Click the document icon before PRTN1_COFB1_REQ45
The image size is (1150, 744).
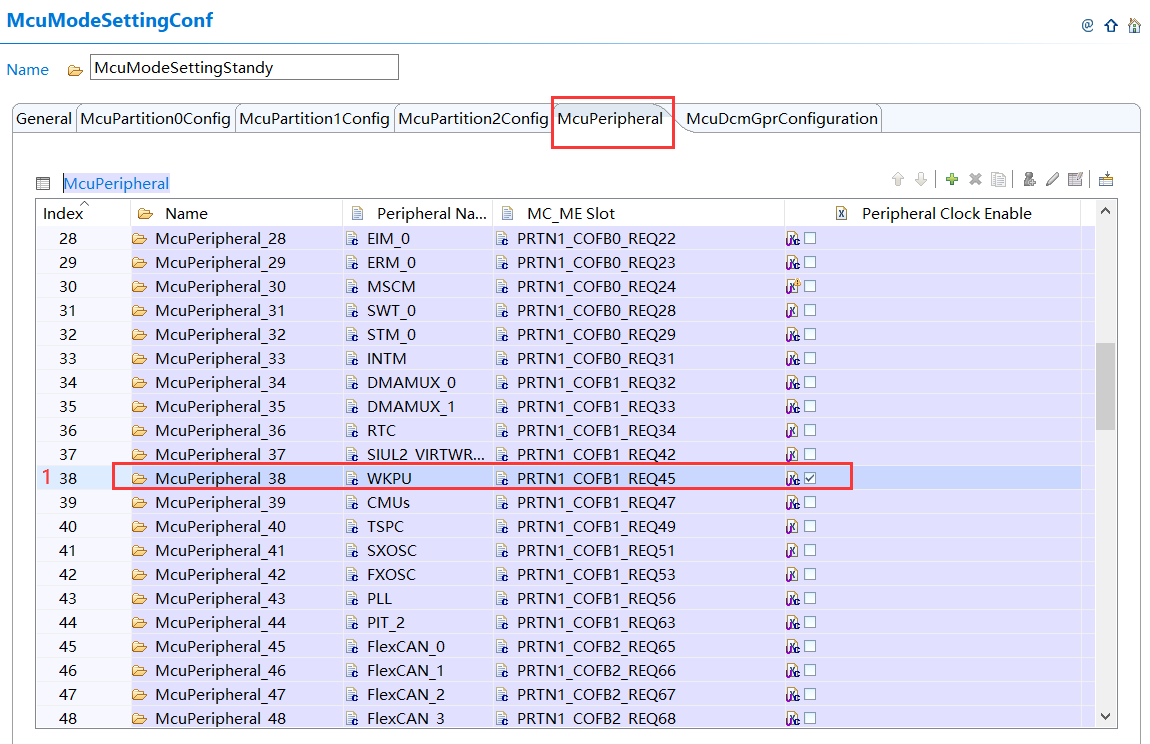point(502,478)
